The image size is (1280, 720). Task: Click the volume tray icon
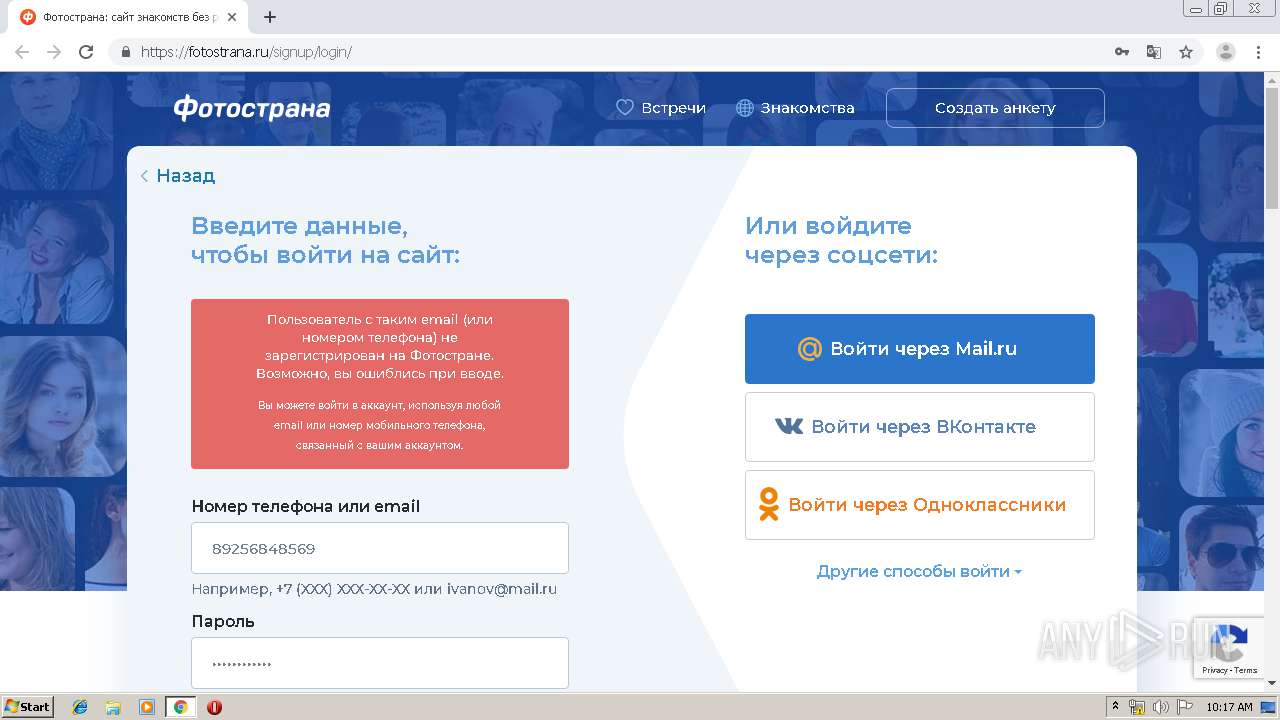pyautogui.click(x=1161, y=707)
